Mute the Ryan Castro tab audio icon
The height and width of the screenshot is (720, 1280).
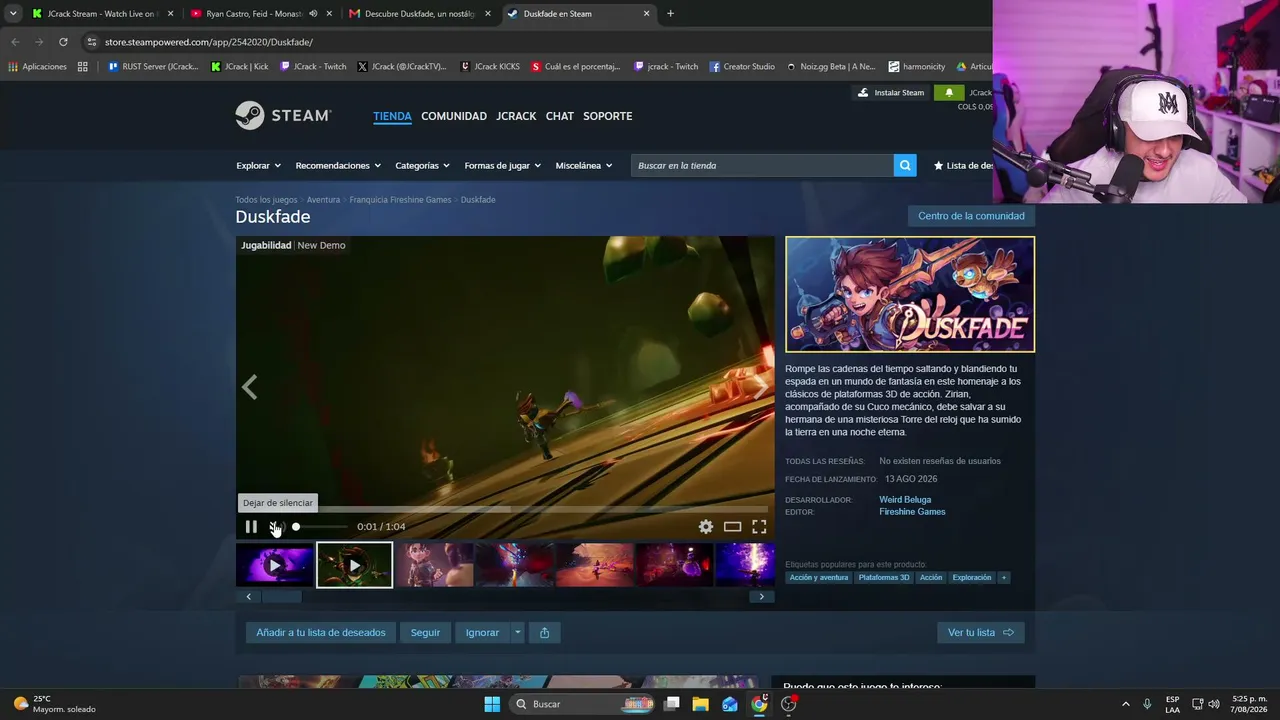[313, 14]
